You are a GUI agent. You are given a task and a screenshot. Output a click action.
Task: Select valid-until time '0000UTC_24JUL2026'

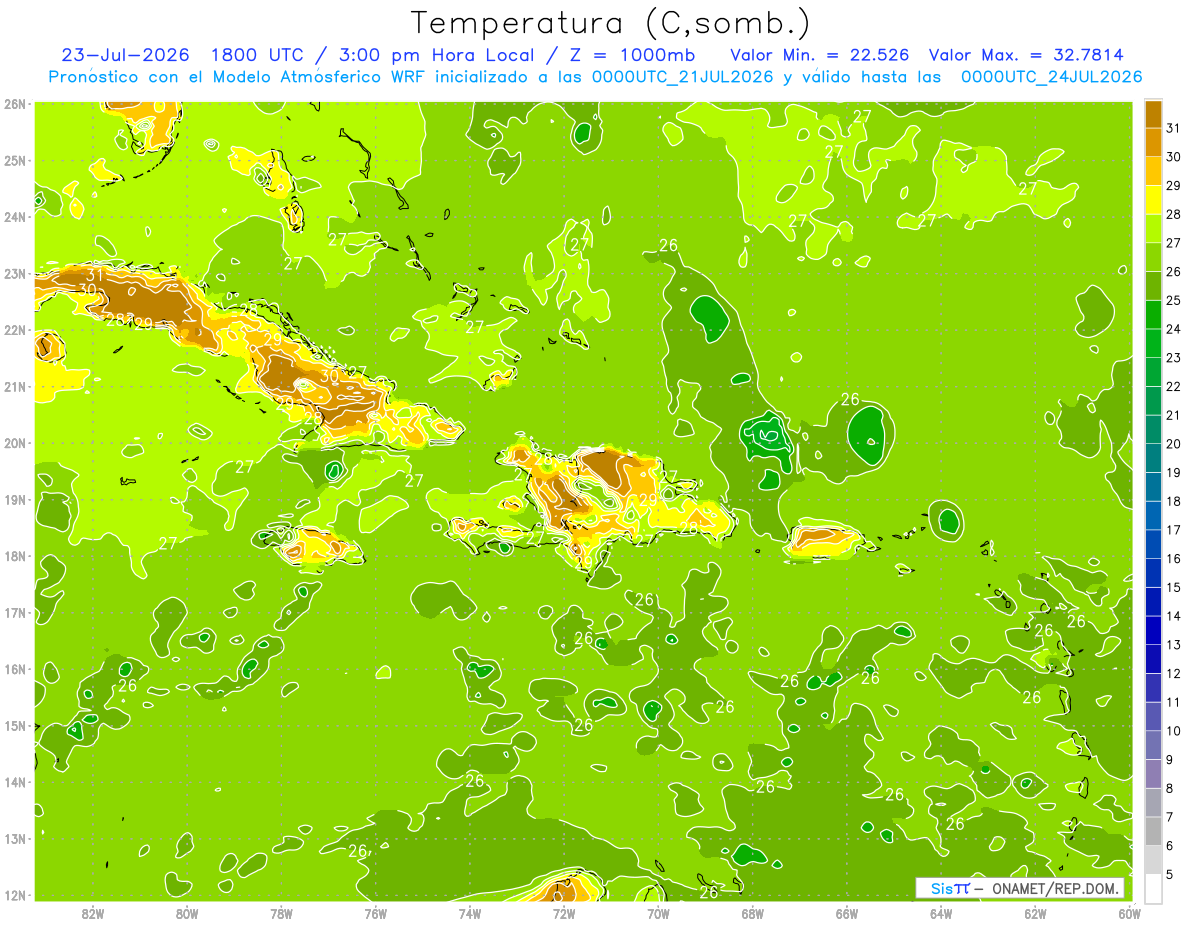click(x=1051, y=77)
